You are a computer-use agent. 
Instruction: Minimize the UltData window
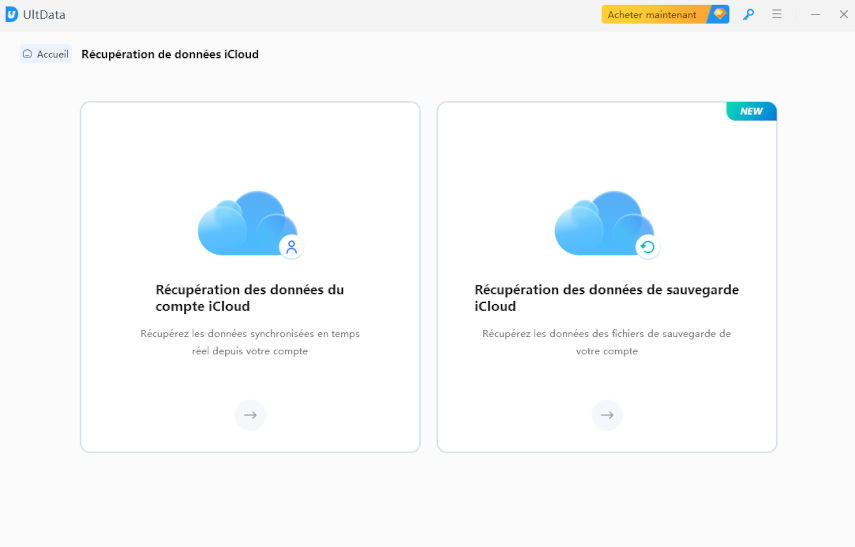(x=815, y=15)
